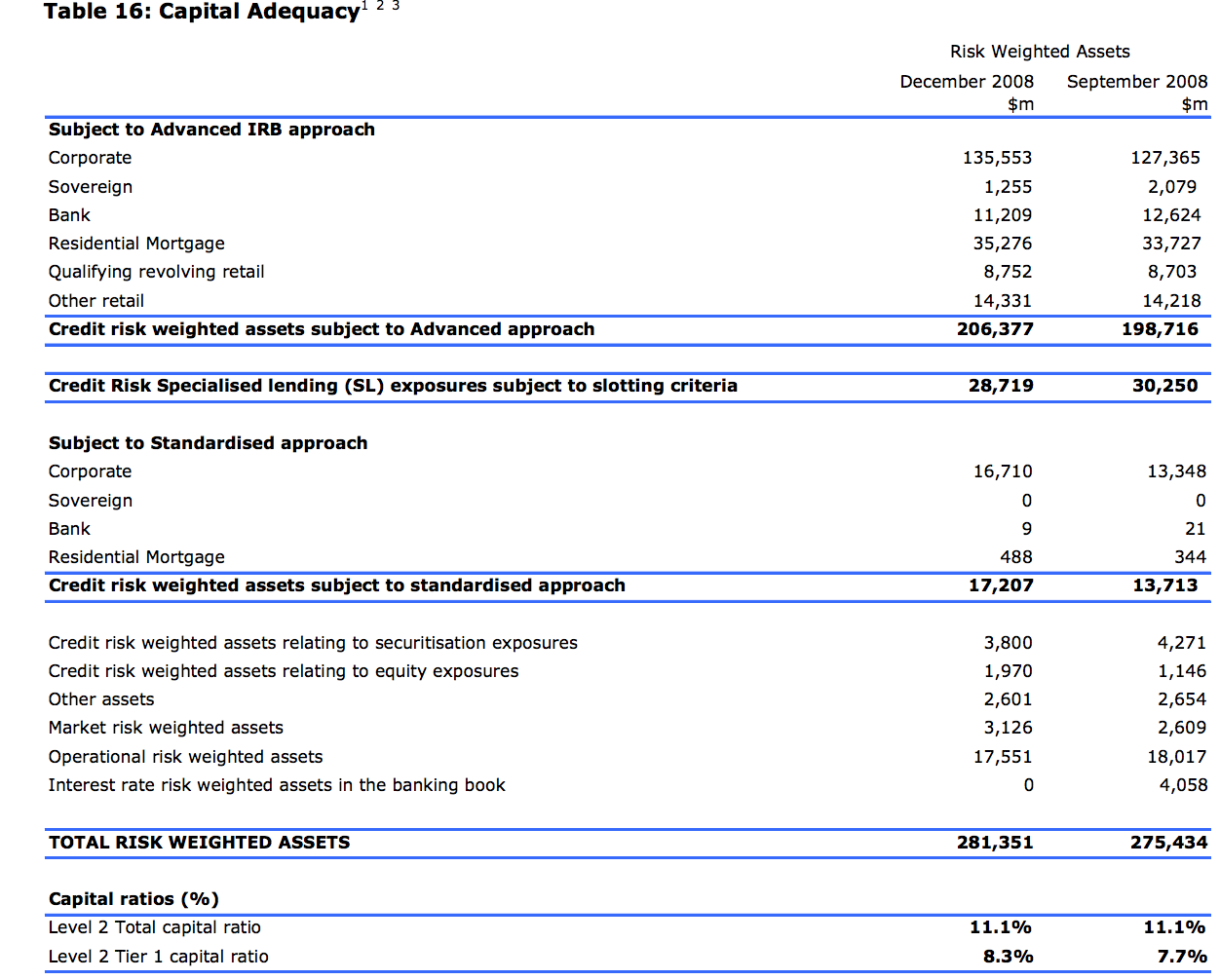Select footnote reference 1 next to title

(362, 6)
